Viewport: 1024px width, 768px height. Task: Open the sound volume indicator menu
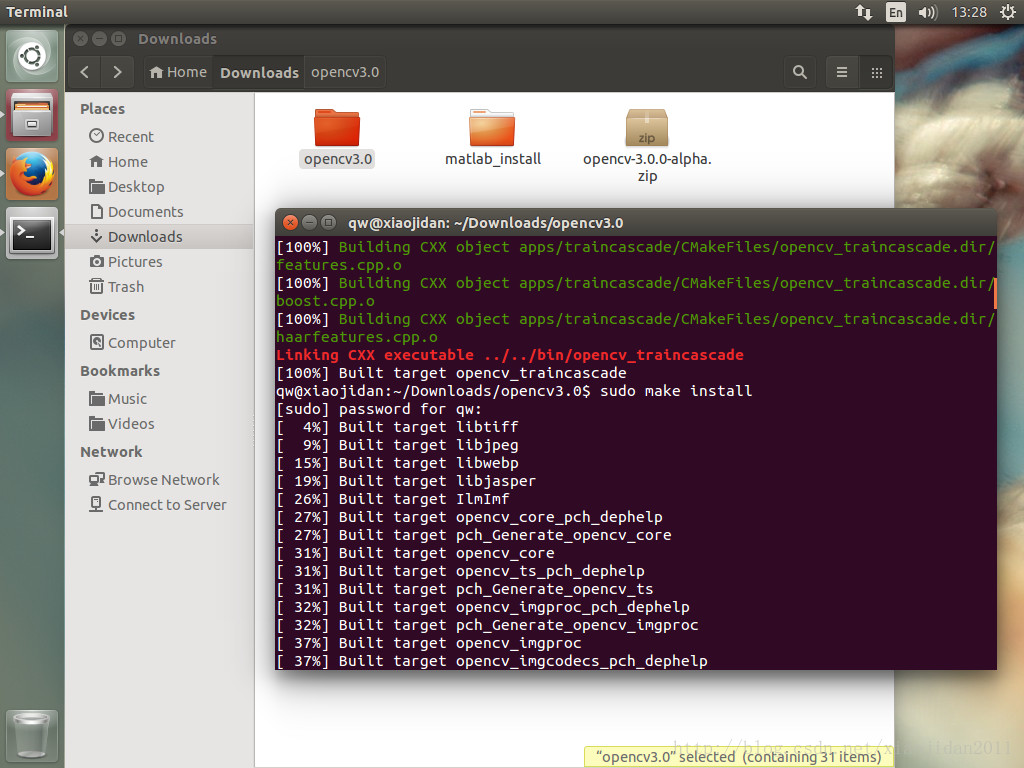pyautogui.click(x=927, y=12)
